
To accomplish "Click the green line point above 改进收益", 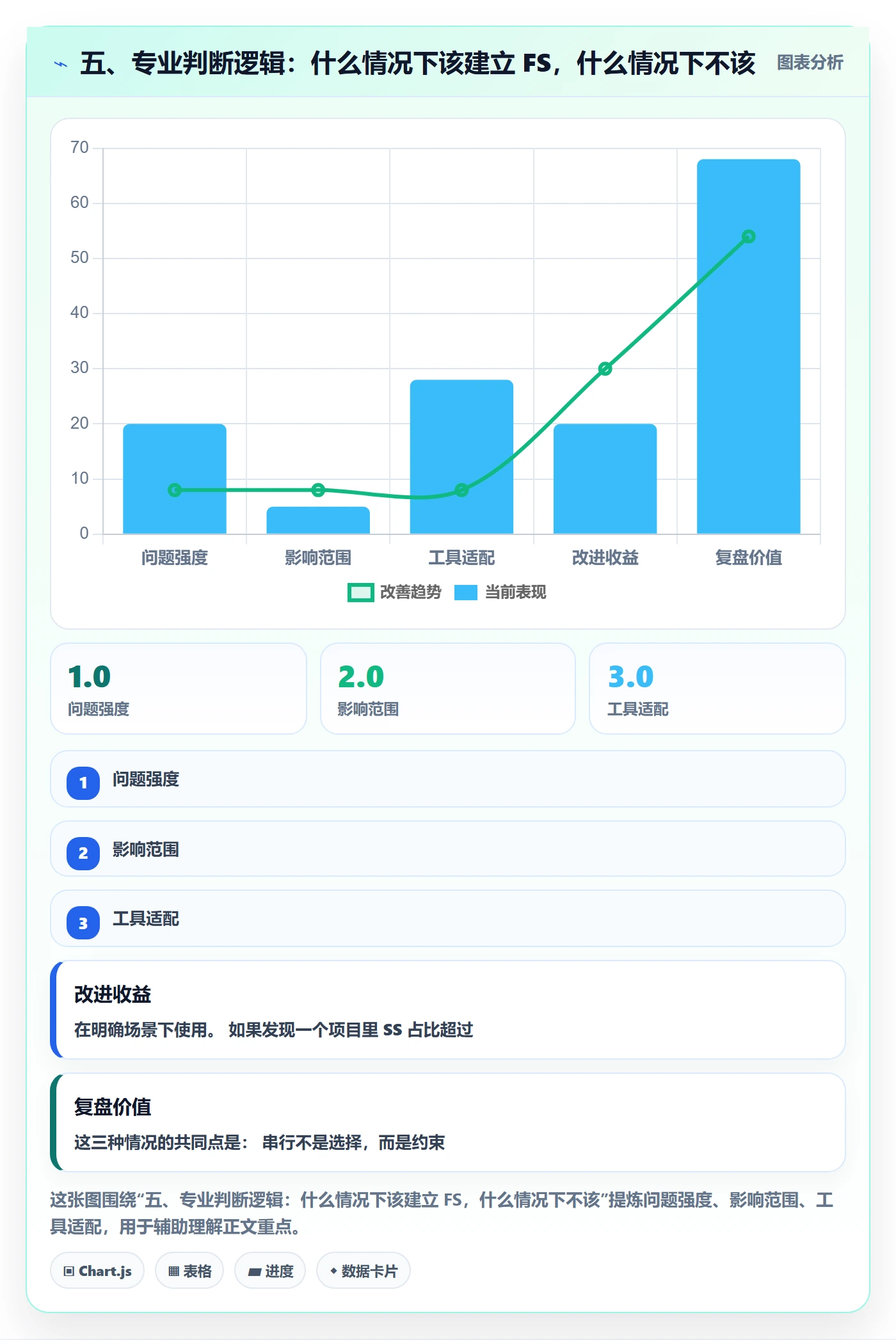I will [605, 369].
